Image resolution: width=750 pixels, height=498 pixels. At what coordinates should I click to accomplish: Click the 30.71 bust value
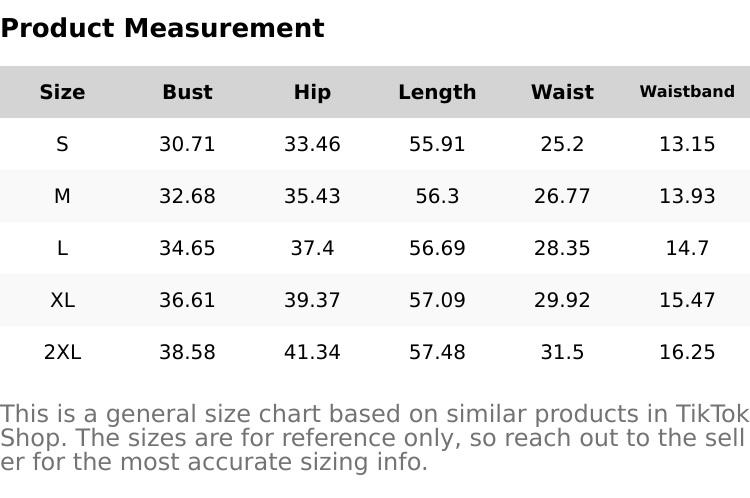tap(187, 144)
